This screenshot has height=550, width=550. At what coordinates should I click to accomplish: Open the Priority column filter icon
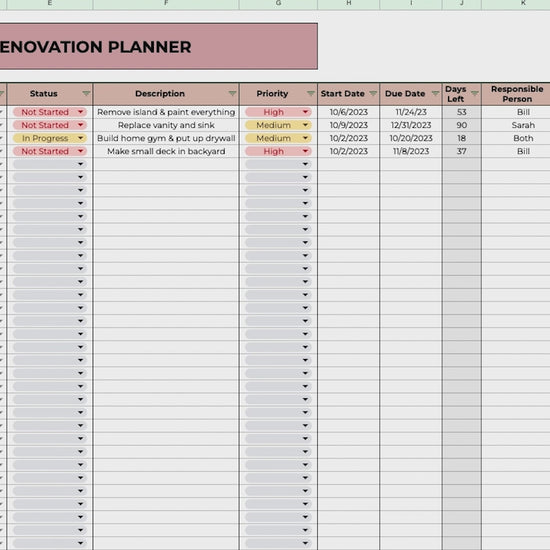pos(311,93)
